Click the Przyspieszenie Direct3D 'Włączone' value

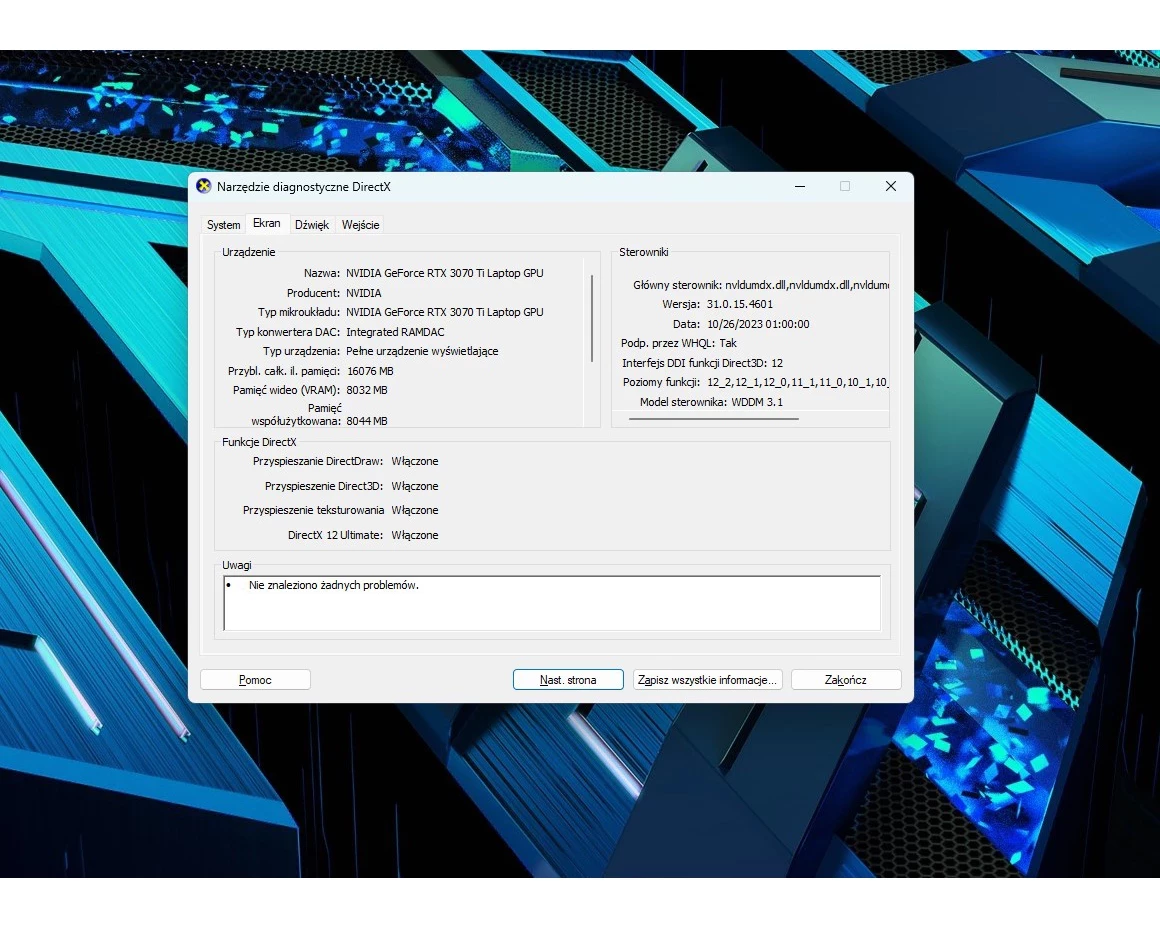pos(415,486)
